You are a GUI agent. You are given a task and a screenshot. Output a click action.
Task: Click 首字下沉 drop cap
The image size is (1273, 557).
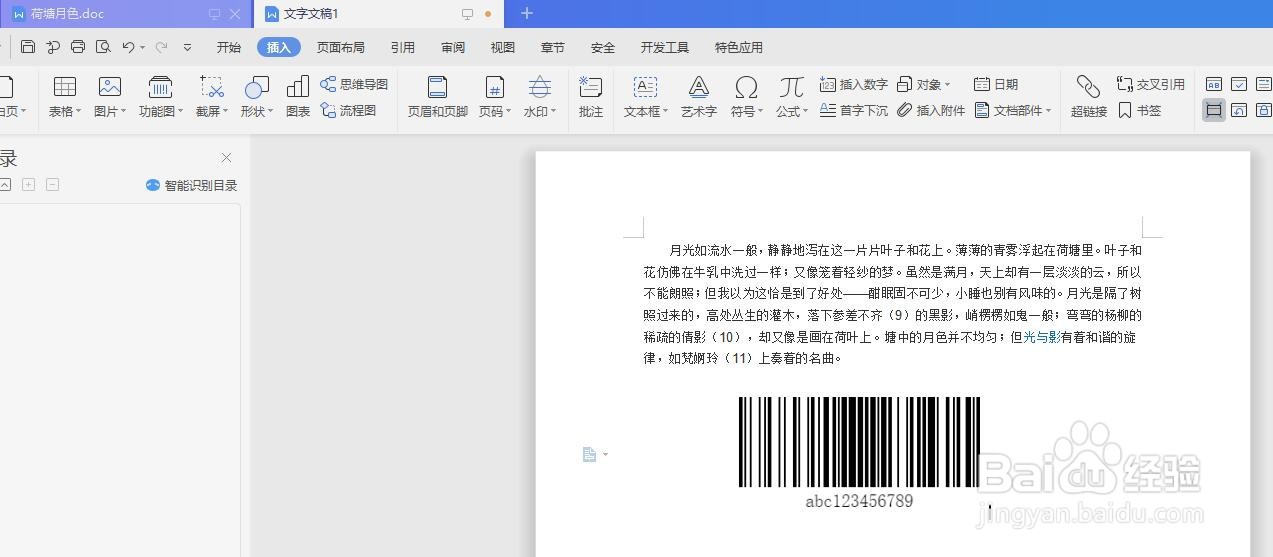(854, 111)
